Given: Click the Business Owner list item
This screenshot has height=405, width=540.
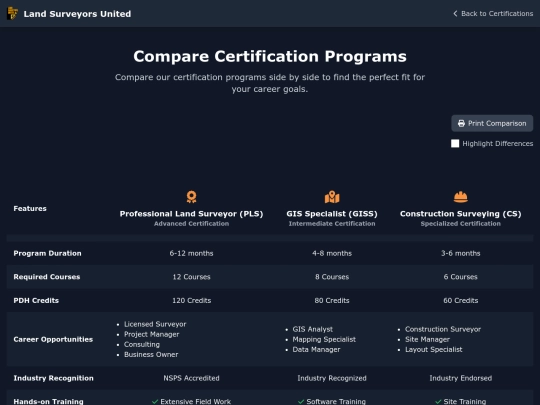Looking at the screenshot, I should pyautogui.click(x=151, y=355).
